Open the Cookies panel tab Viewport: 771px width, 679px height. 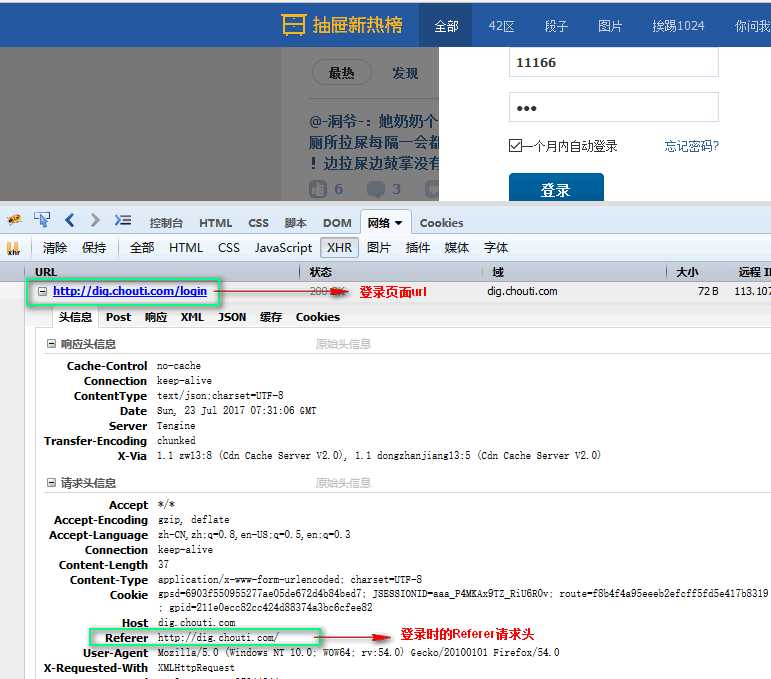(441, 223)
